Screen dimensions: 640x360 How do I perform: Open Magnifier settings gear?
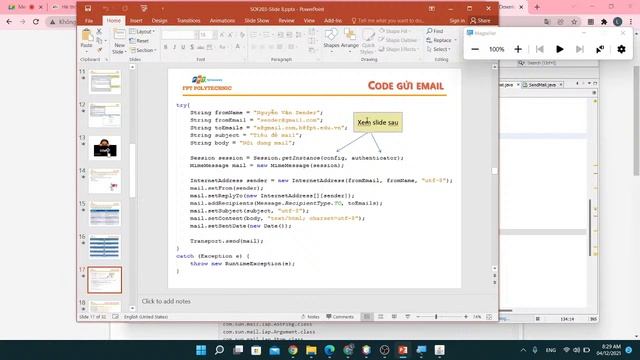pos(621,49)
